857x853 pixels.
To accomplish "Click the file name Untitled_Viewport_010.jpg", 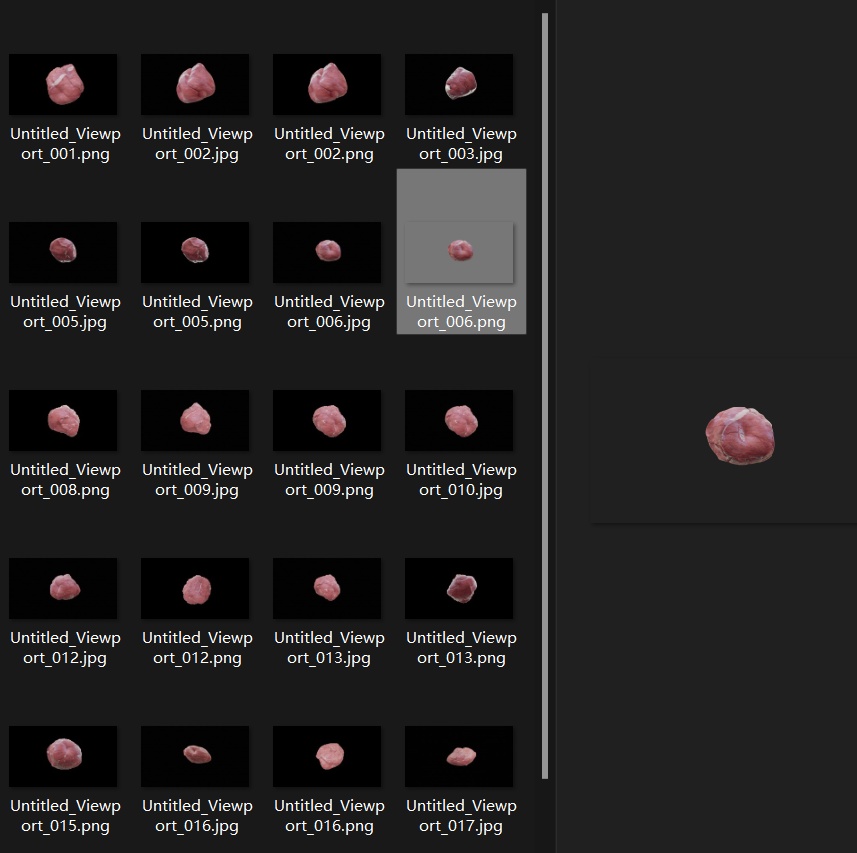I will [x=461, y=480].
